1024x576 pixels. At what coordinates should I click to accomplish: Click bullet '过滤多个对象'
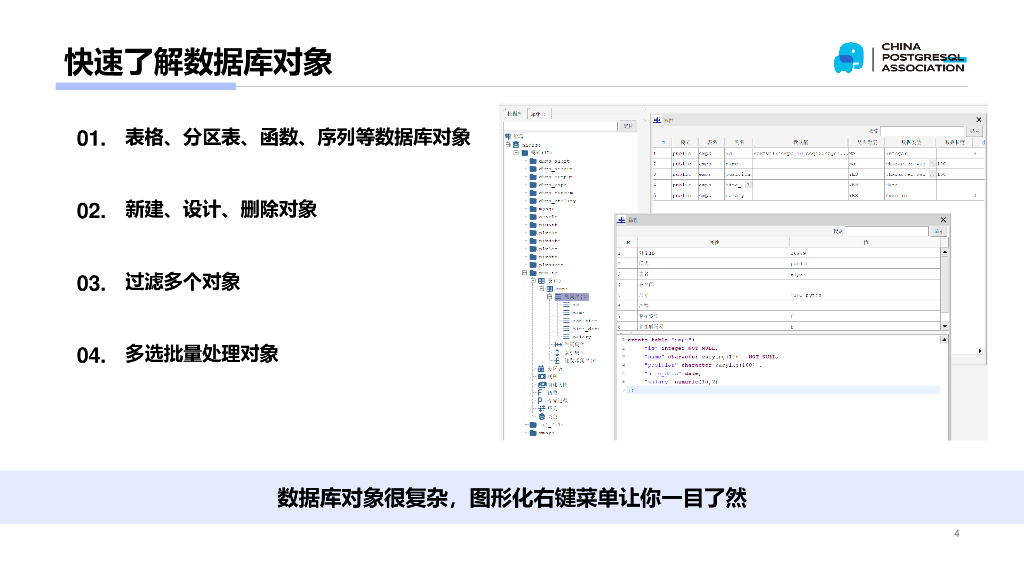click(x=182, y=282)
